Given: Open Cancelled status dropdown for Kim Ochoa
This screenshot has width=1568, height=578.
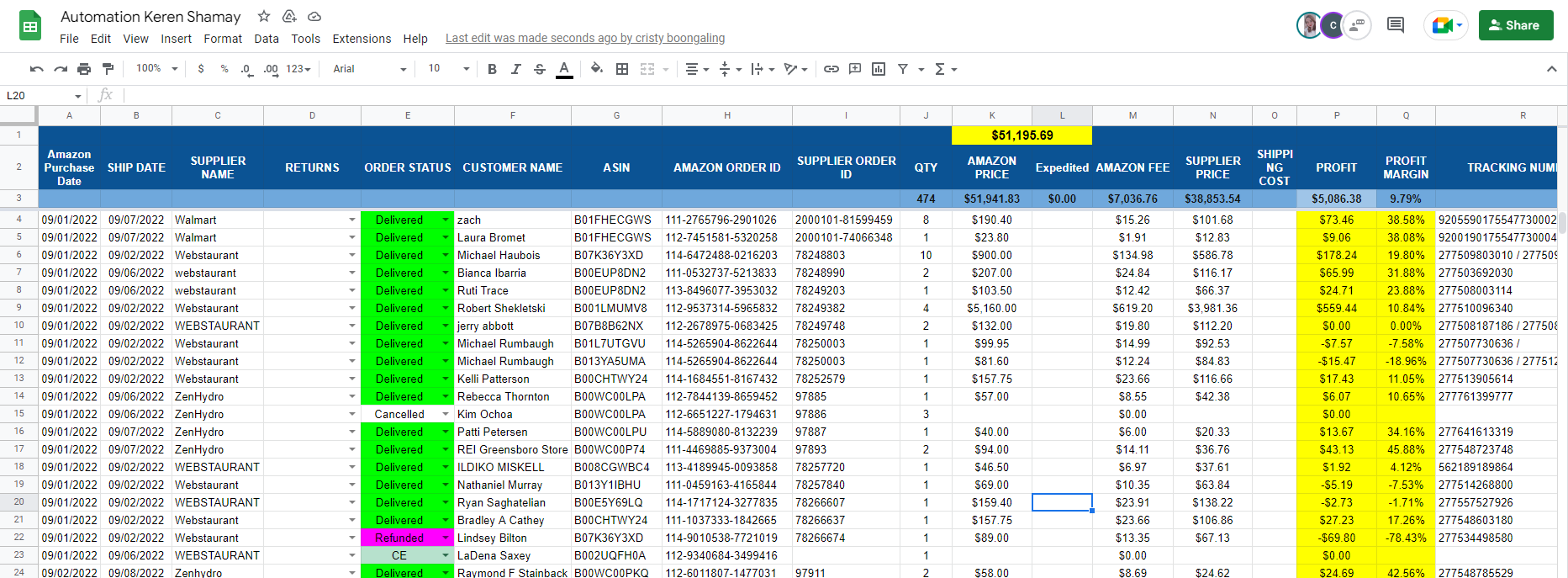Looking at the screenshot, I should tap(446, 414).
